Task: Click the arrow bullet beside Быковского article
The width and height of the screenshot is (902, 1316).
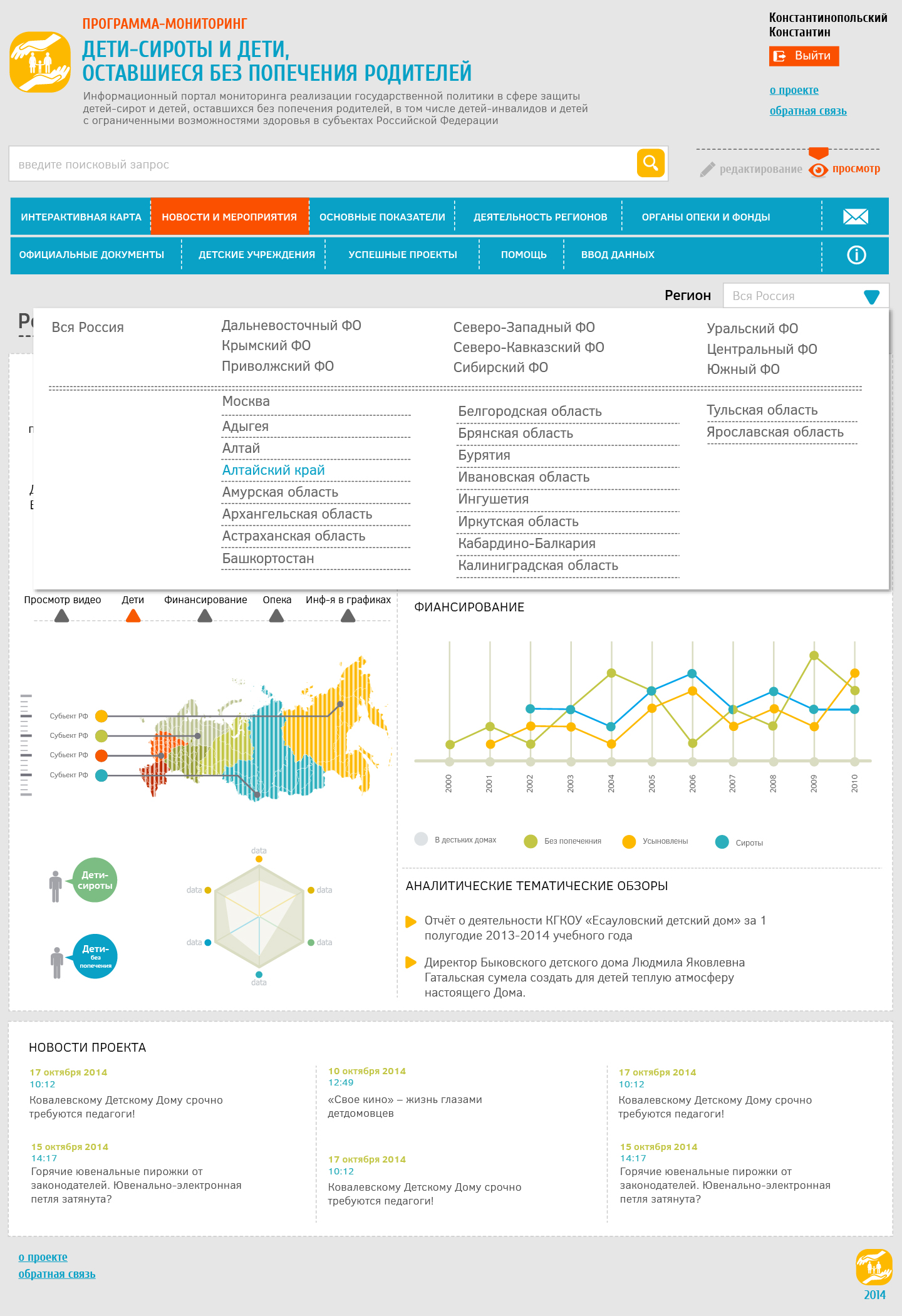Action: [x=411, y=962]
